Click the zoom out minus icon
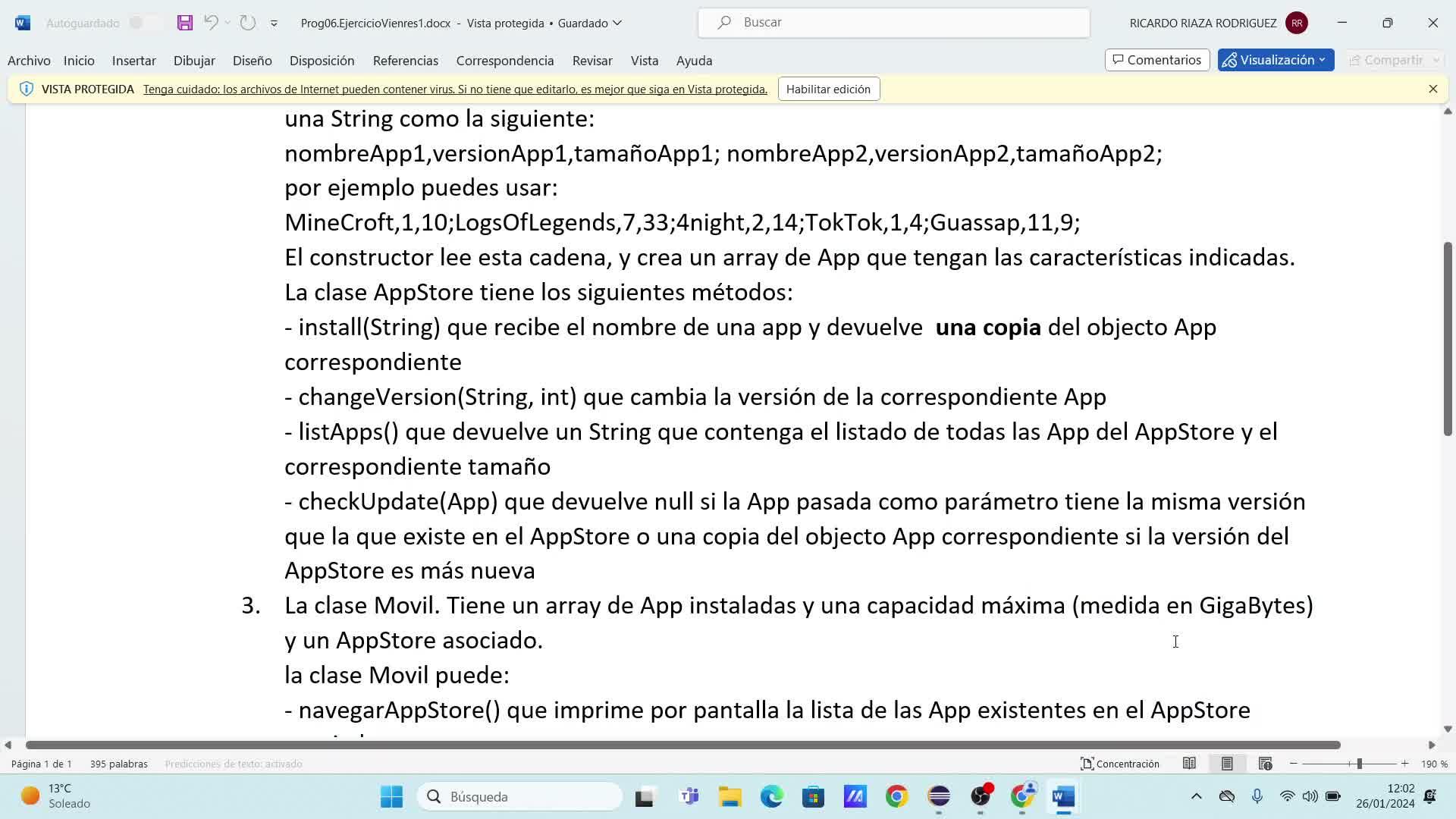 point(1294,764)
